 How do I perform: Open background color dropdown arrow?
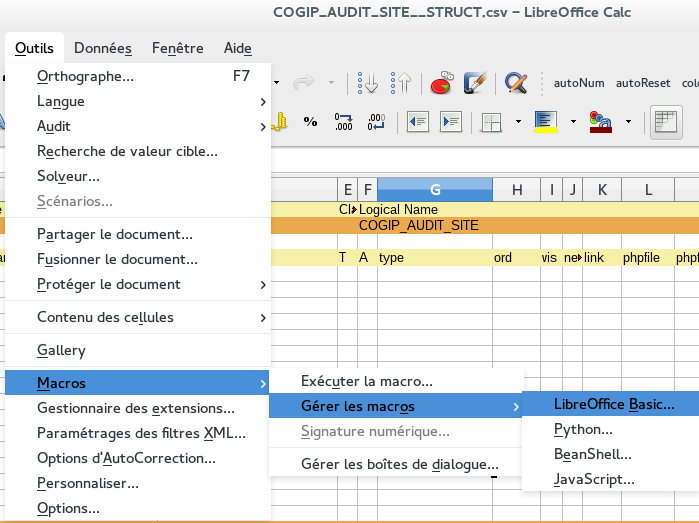tap(573, 121)
